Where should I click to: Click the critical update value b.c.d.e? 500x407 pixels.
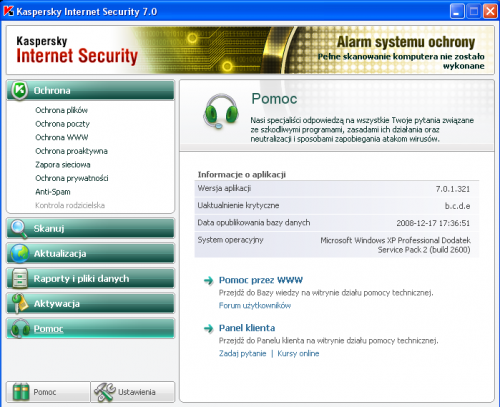457,206
